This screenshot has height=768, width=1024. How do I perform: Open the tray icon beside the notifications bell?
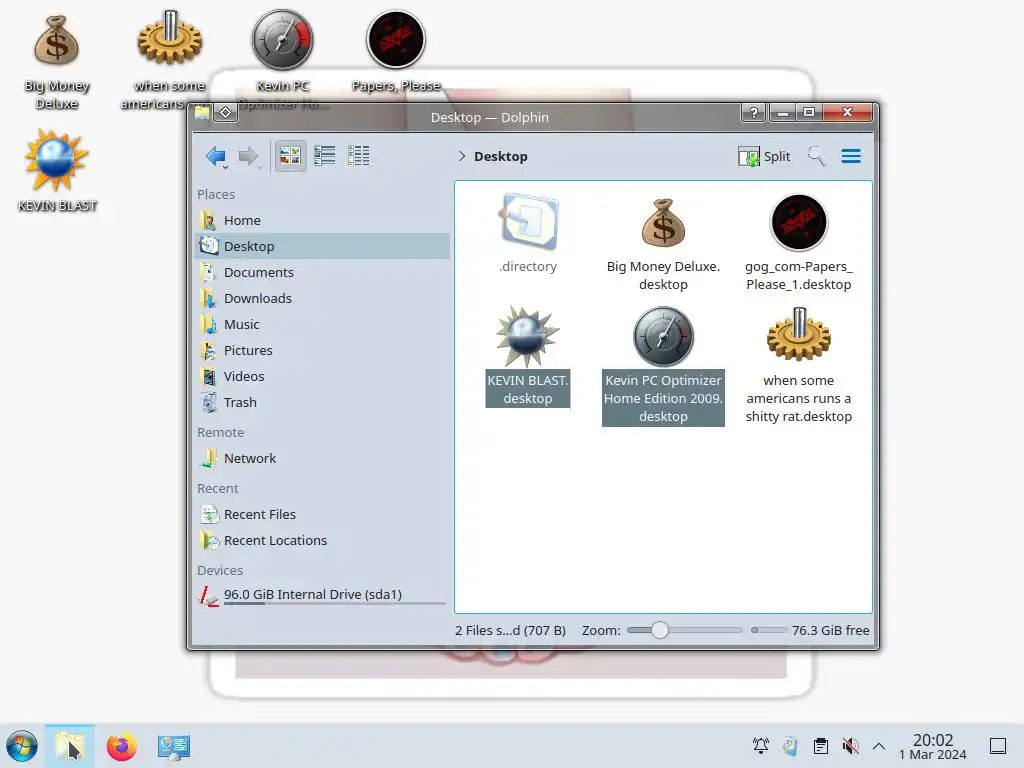[x=790, y=746]
